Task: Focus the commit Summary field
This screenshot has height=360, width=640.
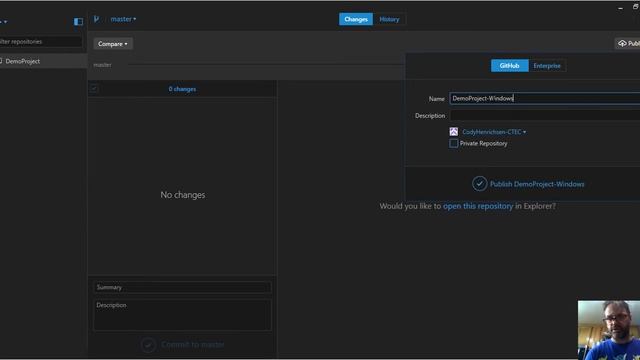Action: (182, 287)
